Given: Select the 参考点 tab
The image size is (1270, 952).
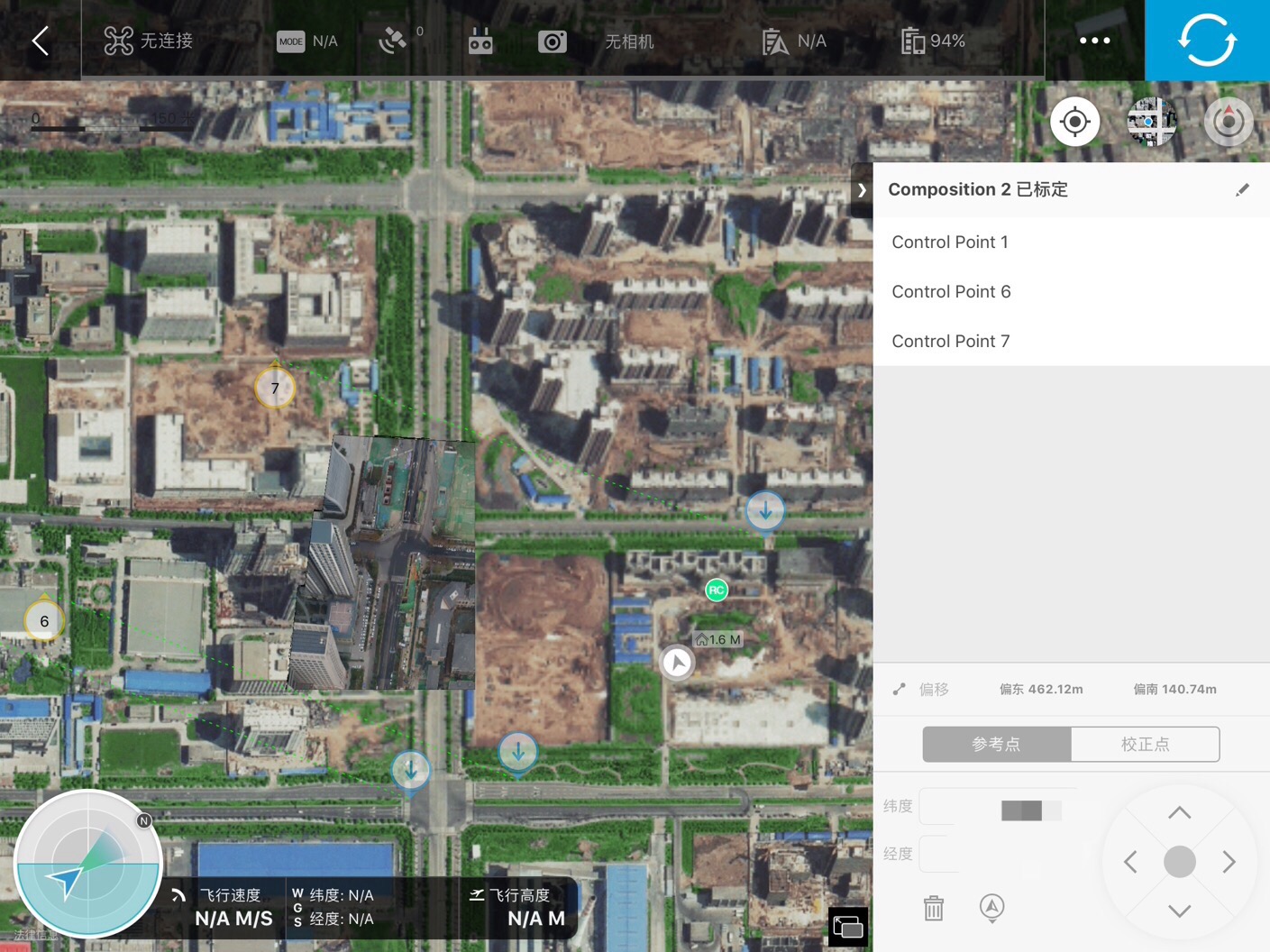Looking at the screenshot, I should pyautogui.click(x=997, y=745).
